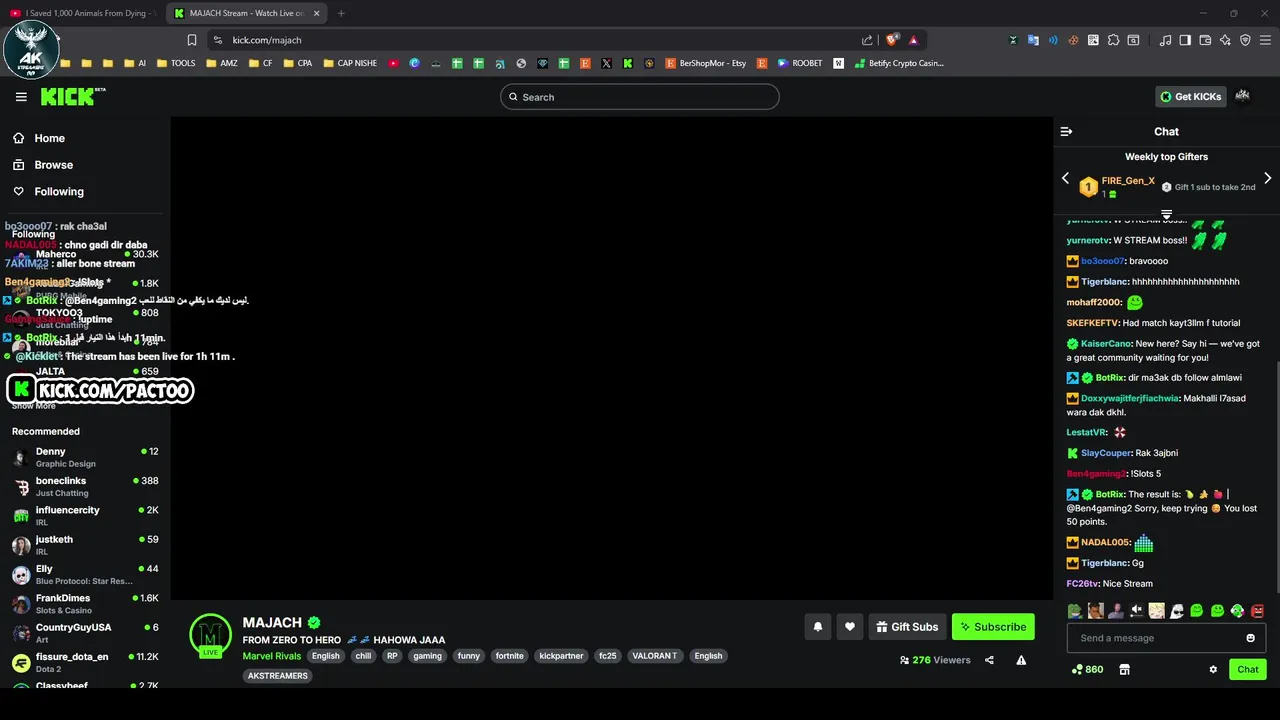Open the BerShopMor - Etsy bookmark
This screenshot has height=720, width=1280.
click(x=705, y=63)
